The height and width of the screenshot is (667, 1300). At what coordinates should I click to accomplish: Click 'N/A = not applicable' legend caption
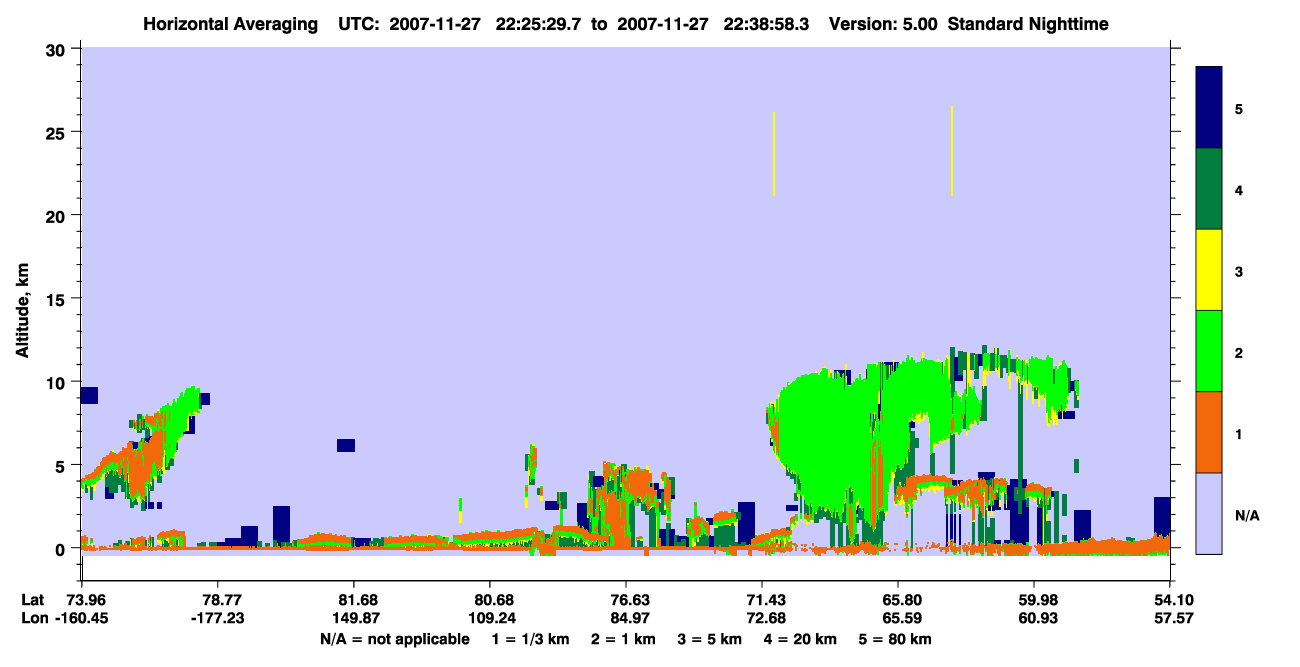[394, 639]
